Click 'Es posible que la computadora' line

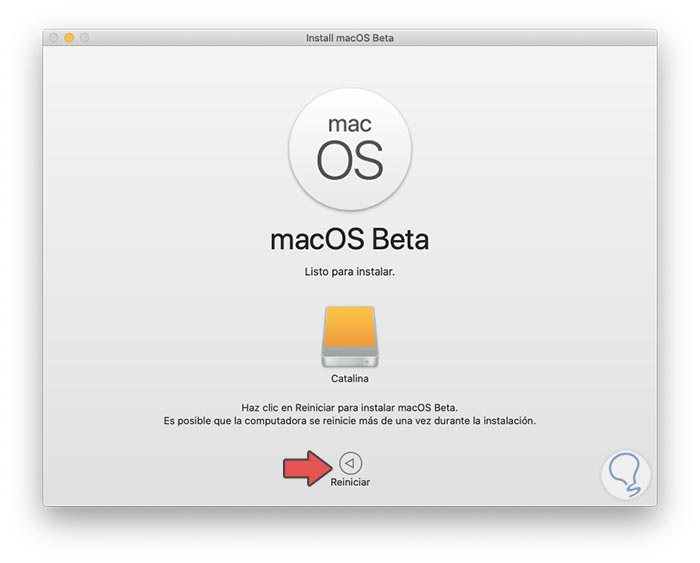click(350, 421)
